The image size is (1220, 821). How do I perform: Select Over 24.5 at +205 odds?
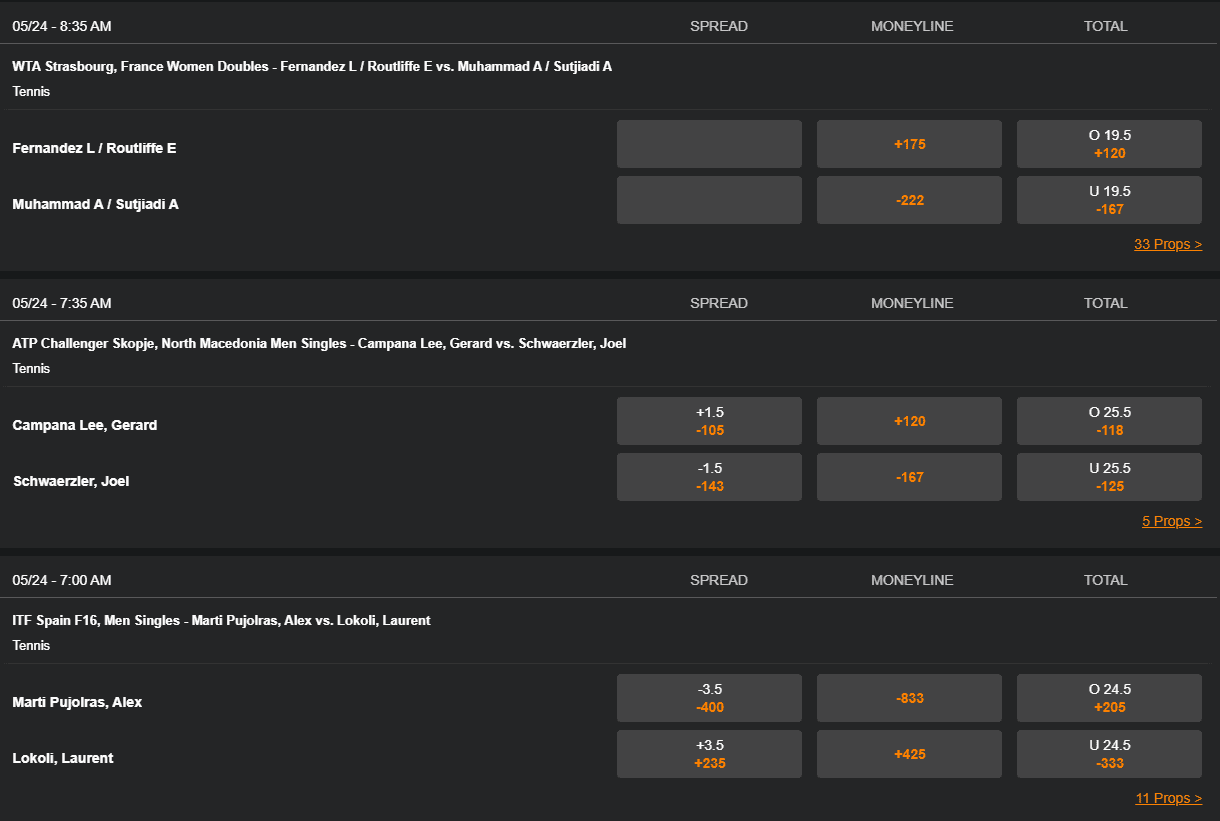[x=1109, y=697]
